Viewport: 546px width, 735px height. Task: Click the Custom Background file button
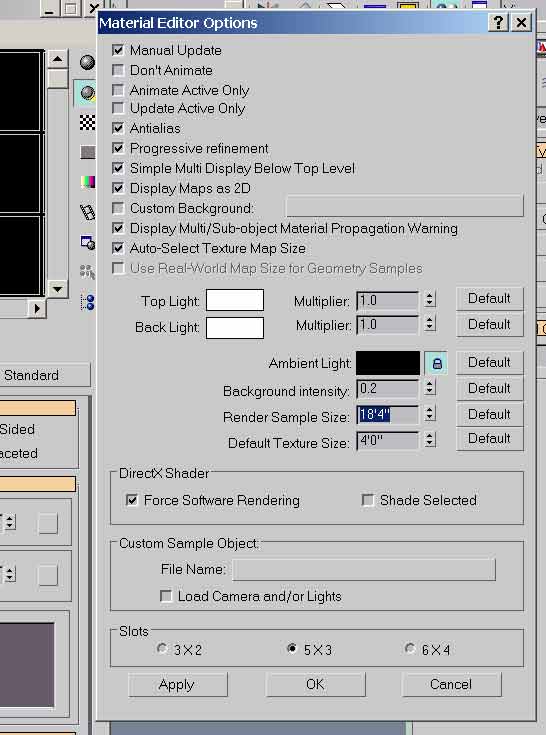coord(404,206)
